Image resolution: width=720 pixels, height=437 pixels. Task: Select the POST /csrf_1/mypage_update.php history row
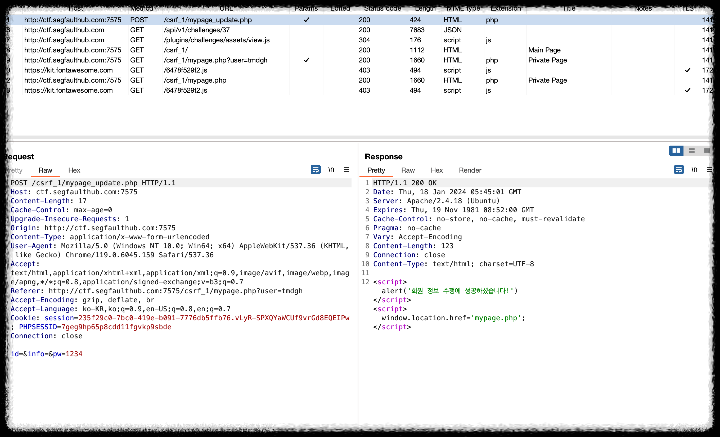click(x=358, y=20)
